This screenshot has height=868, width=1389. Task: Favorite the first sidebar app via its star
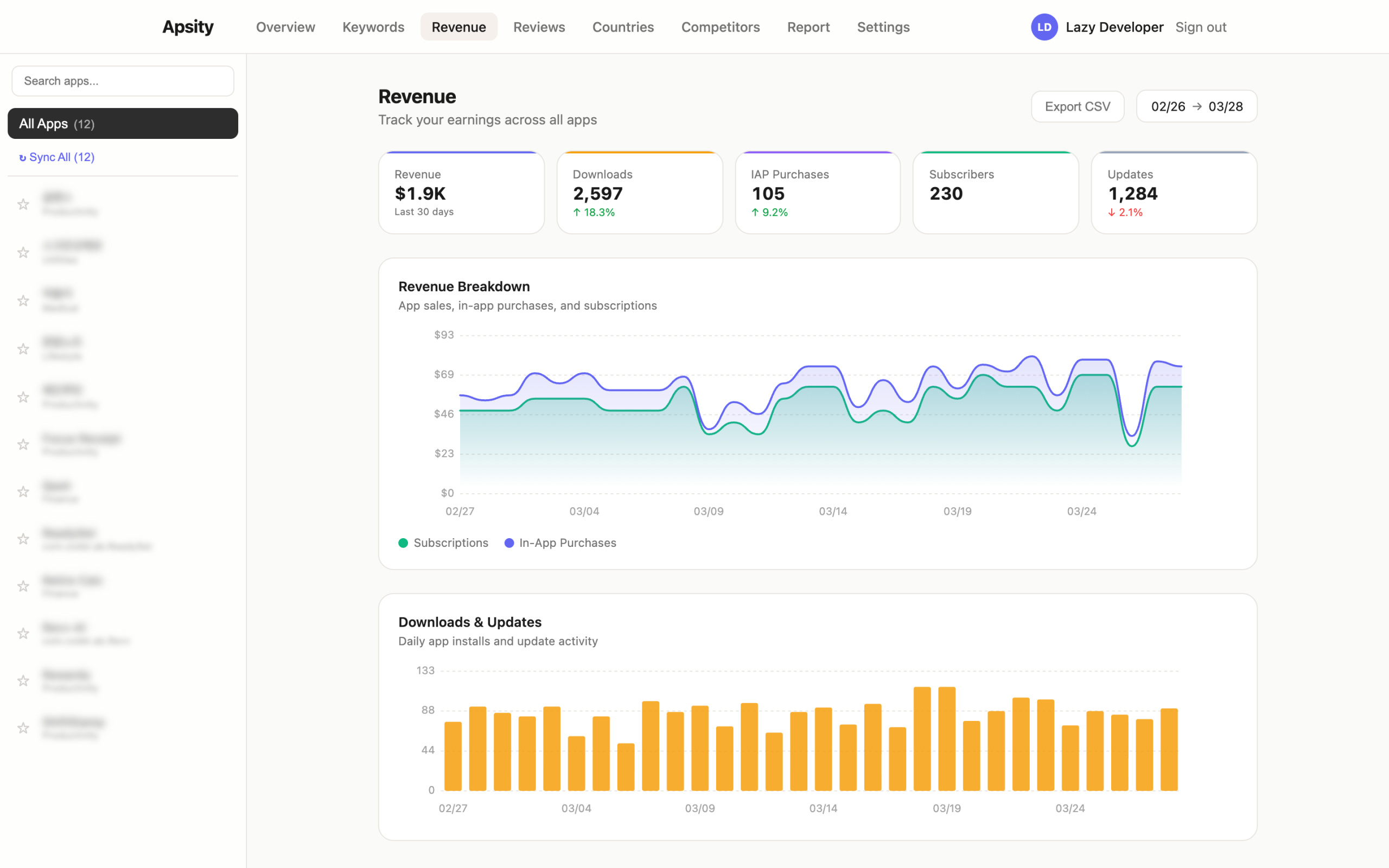click(23, 205)
